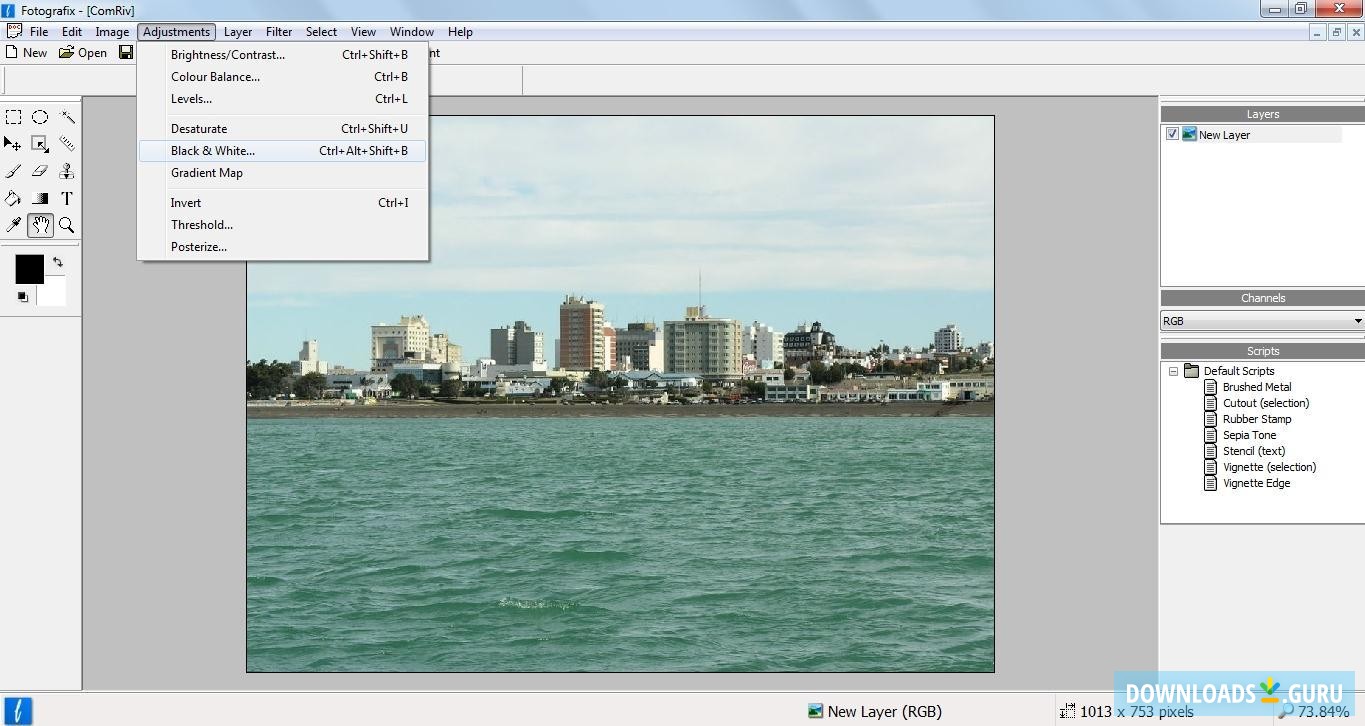Swap foreground and background colours
Screen dimensions: 1365x726
58,262
